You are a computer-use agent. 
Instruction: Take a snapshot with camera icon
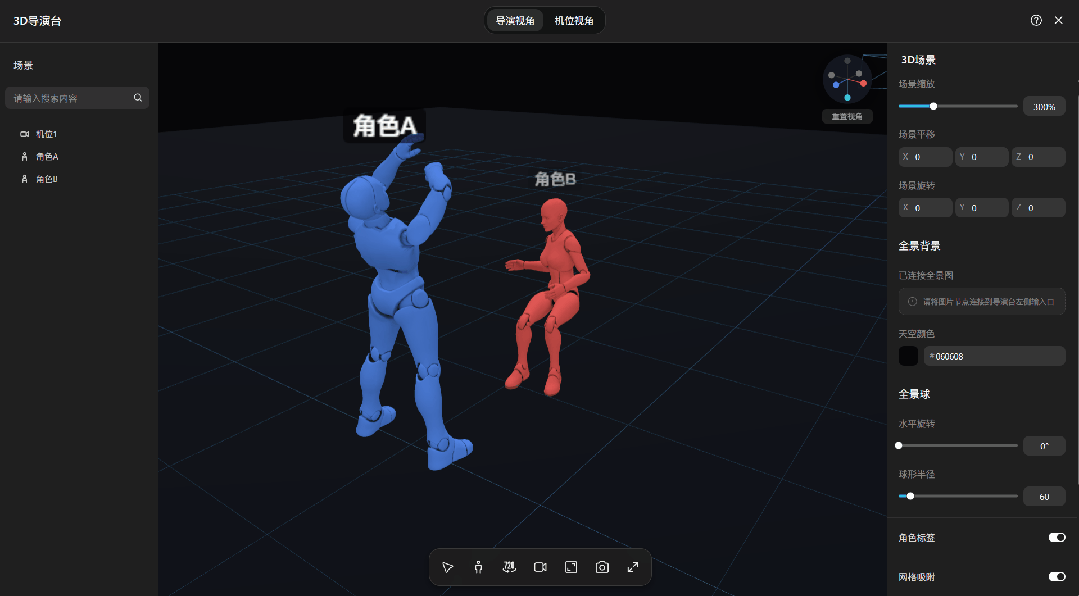point(602,567)
